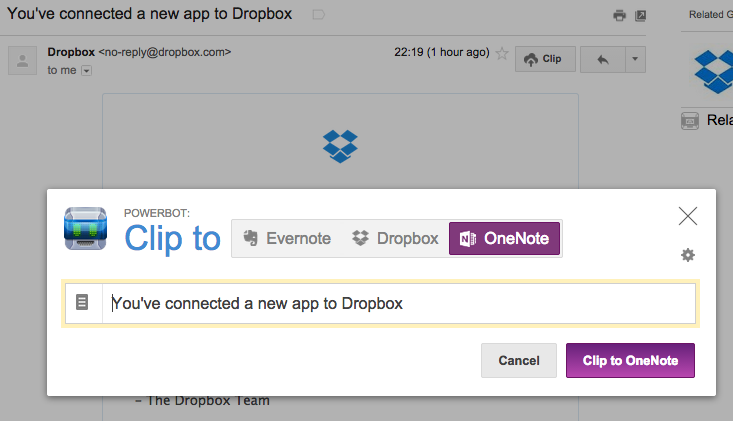Open email in new window icon
This screenshot has height=421, width=733.
[640, 15]
